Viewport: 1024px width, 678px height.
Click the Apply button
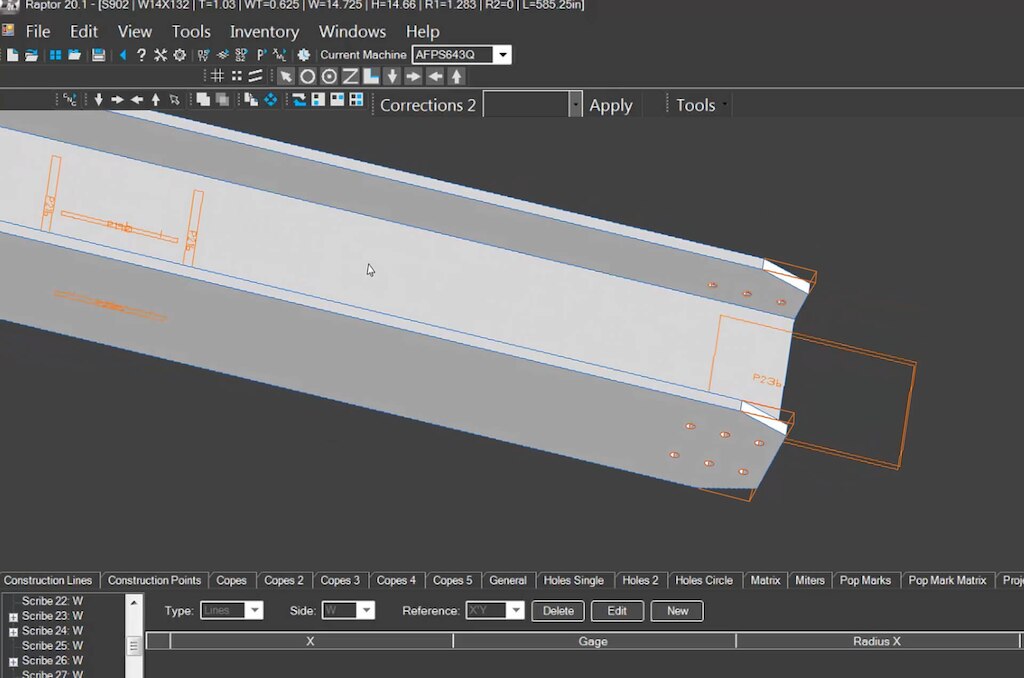(x=611, y=105)
